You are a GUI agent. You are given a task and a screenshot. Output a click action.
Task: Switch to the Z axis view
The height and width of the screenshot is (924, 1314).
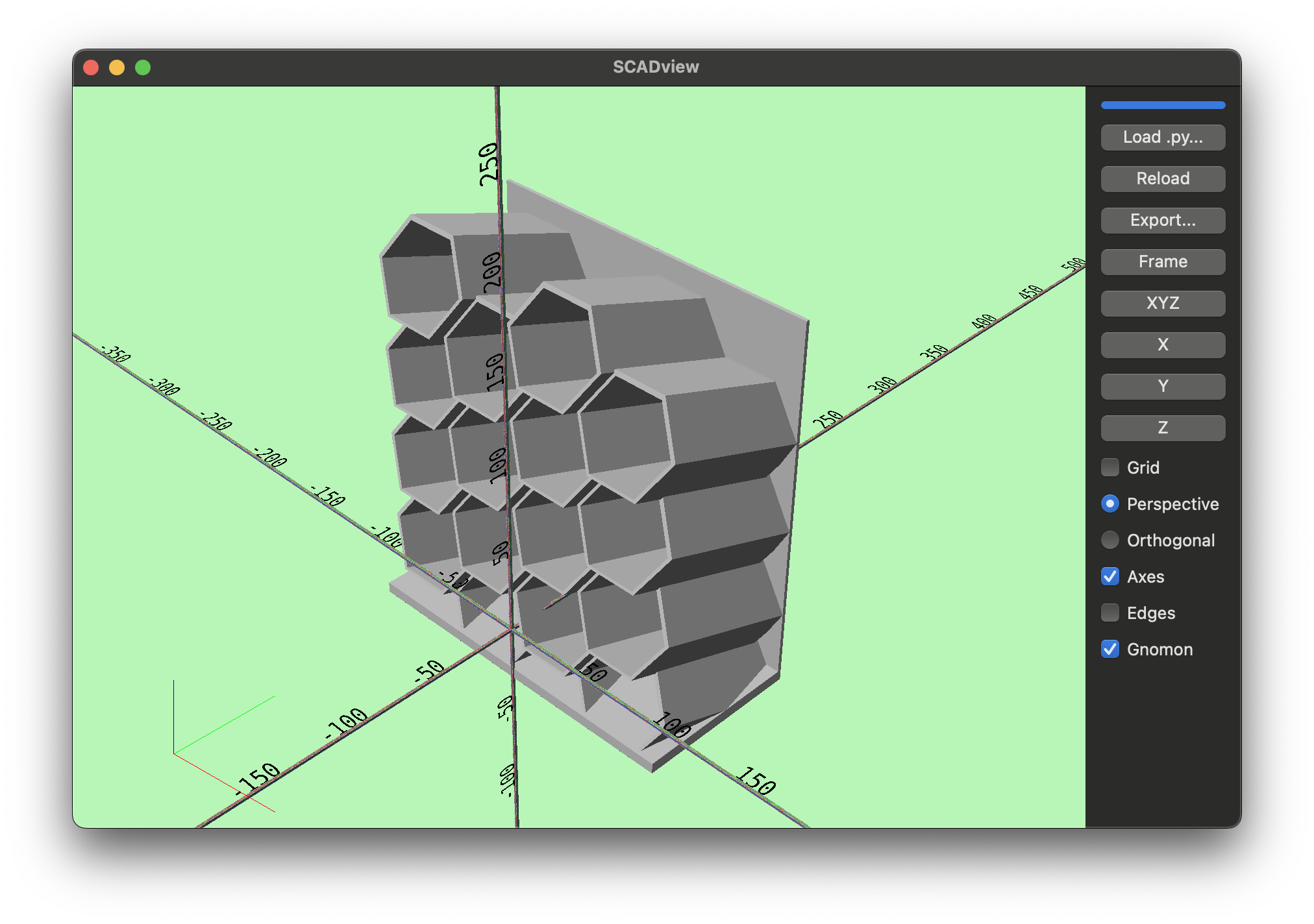click(x=1162, y=428)
